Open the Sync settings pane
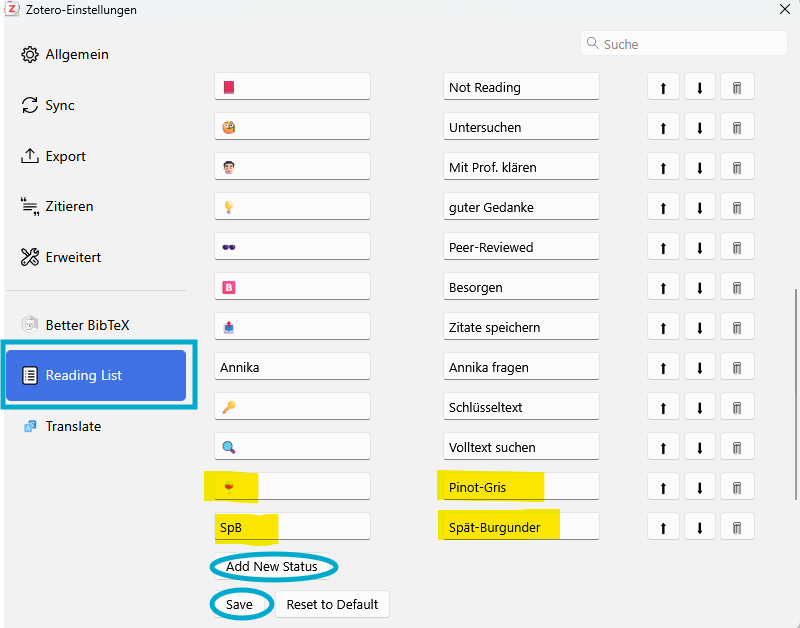 (x=96, y=105)
